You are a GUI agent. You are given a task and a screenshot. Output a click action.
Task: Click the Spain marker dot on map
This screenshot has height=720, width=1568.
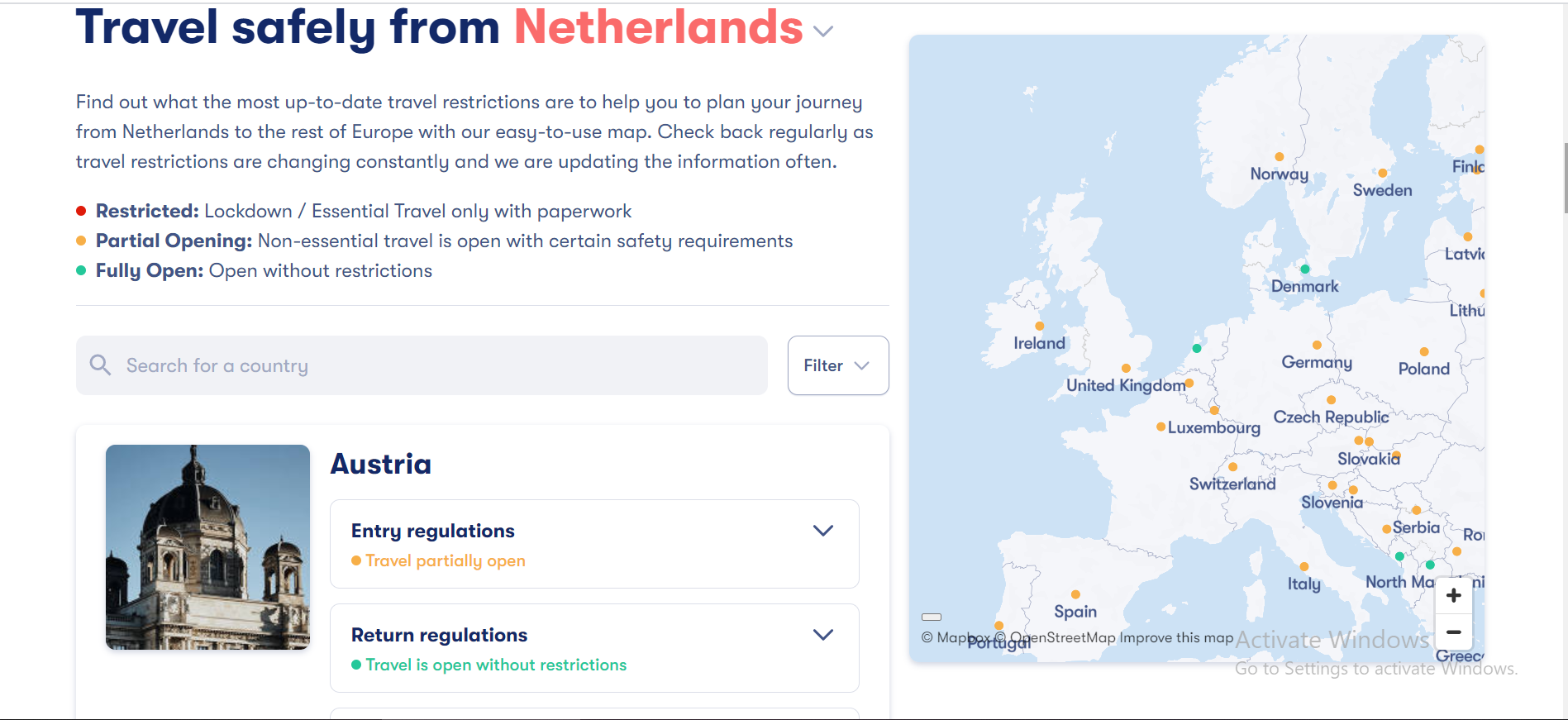(x=1075, y=594)
